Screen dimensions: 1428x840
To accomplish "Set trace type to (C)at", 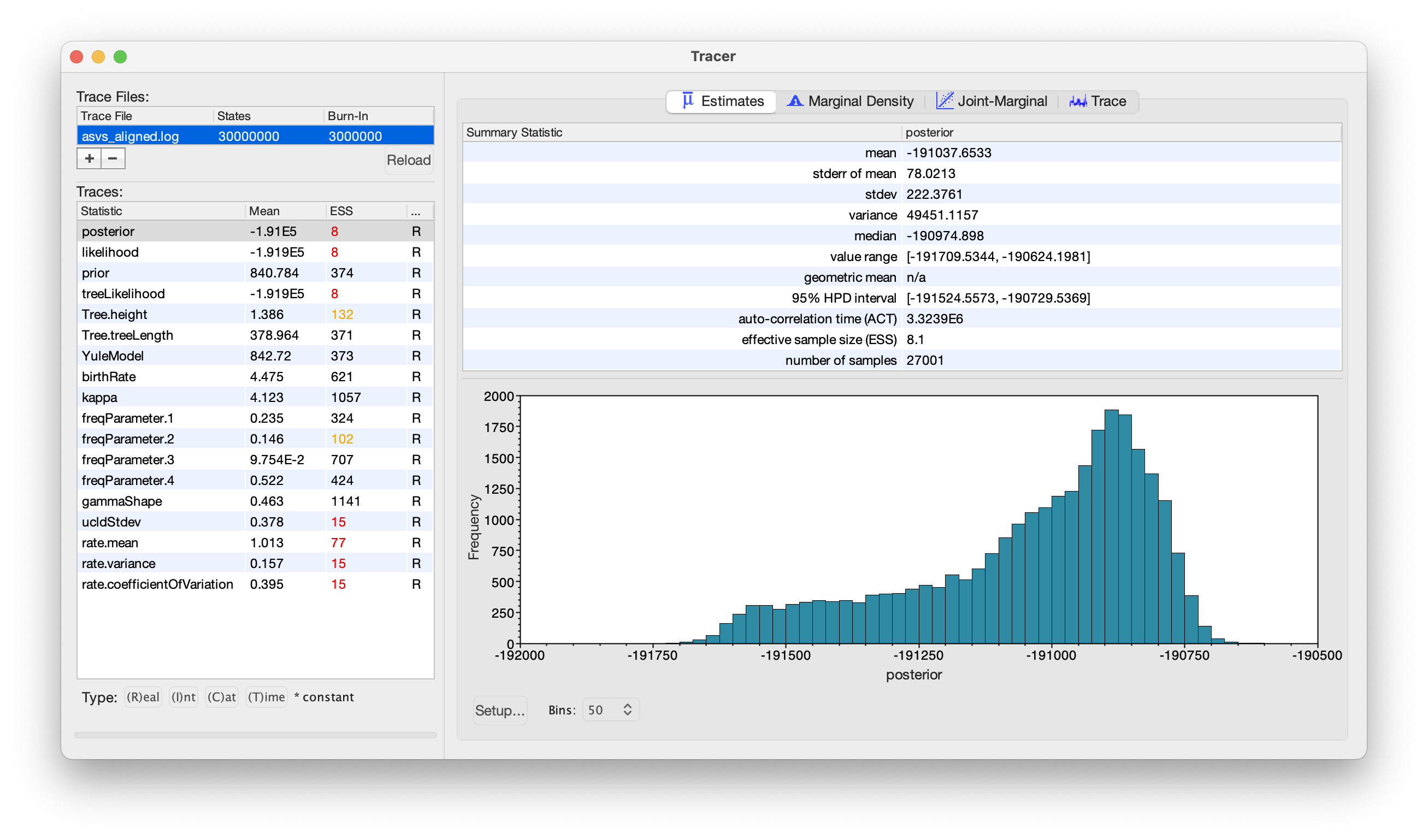I will click(222, 697).
